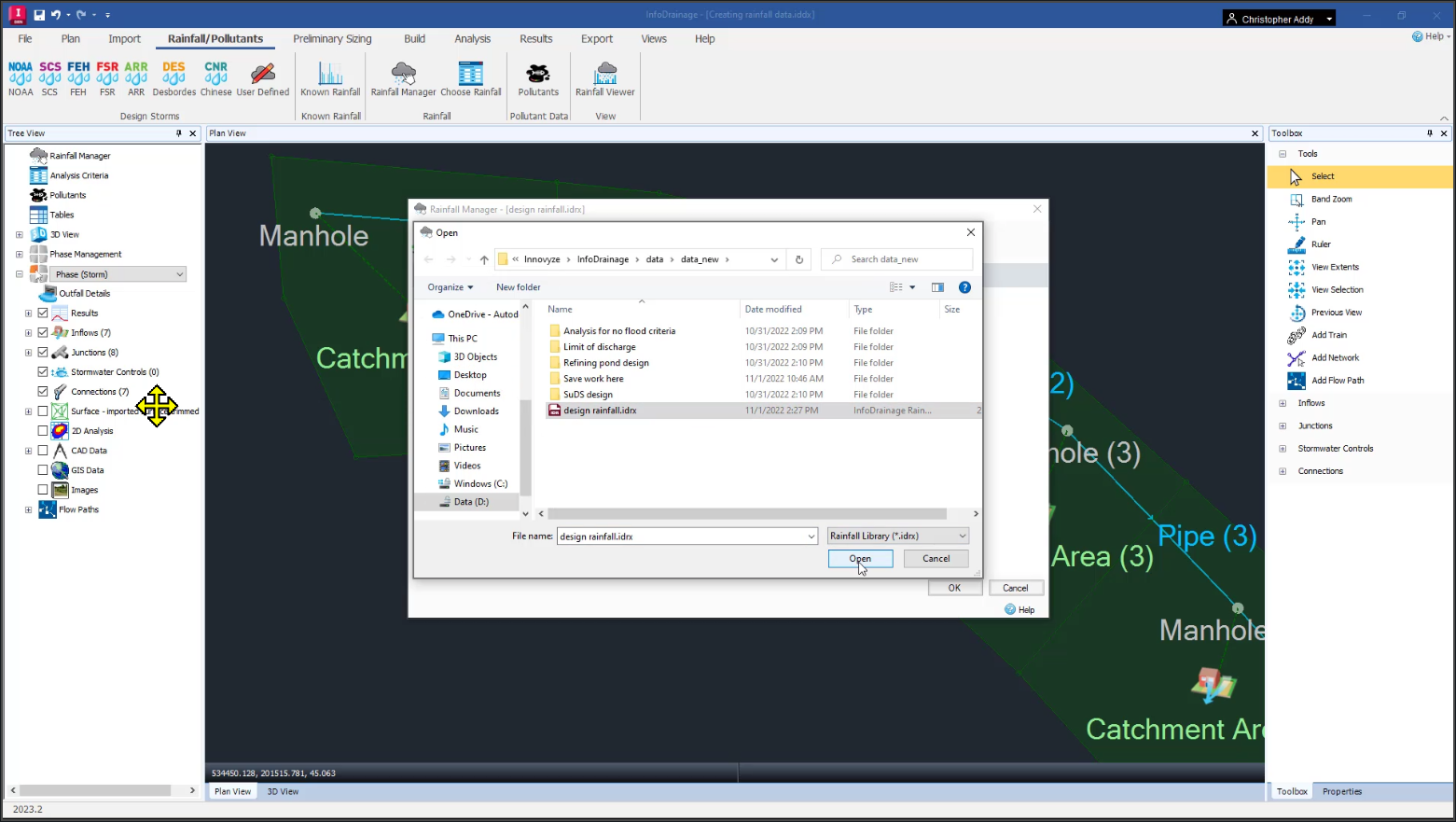This screenshot has height=822, width=1456.
Task: Expand the Stormwater Controls group in Toolbox
Action: click(1283, 449)
